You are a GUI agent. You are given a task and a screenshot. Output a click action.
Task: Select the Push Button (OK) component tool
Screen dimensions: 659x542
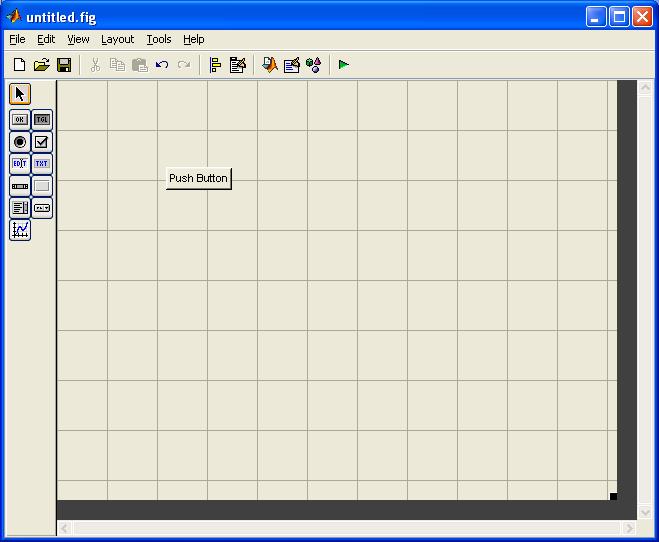(x=20, y=120)
